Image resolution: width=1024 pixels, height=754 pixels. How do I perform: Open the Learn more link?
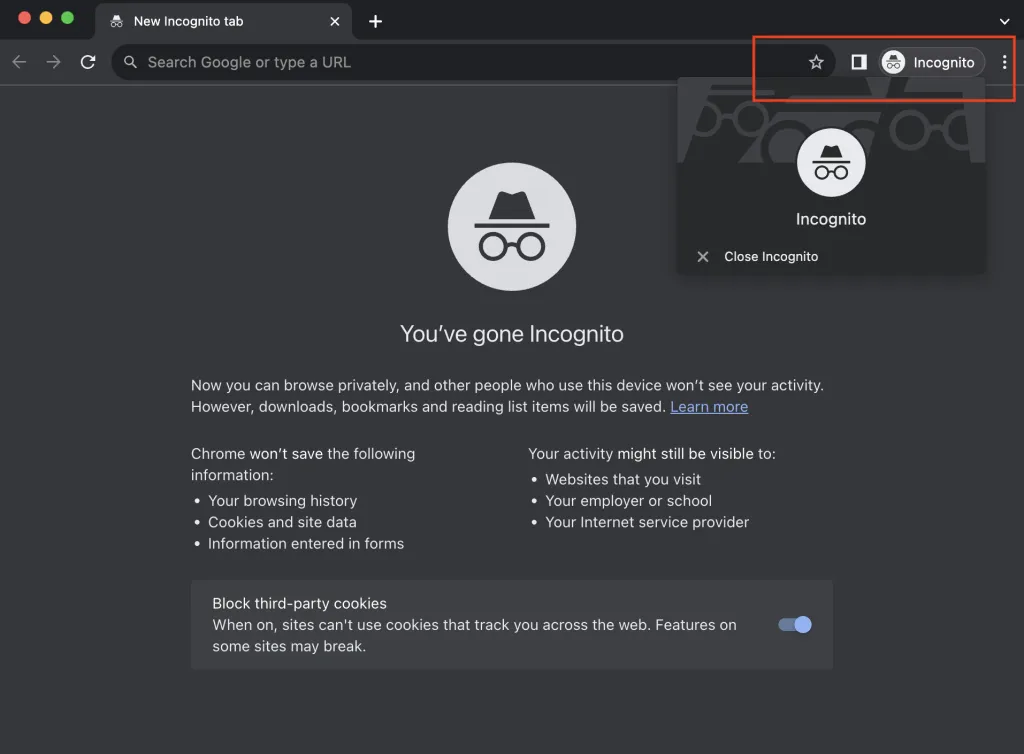[x=709, y=406]
